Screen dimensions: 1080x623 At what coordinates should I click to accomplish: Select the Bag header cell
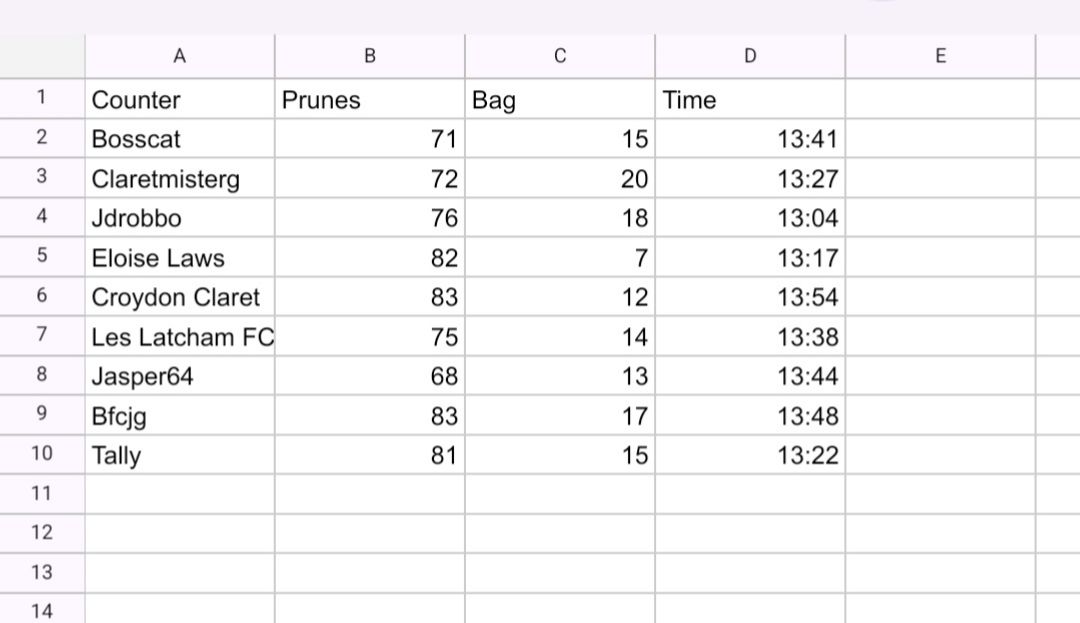click(560, 100)
